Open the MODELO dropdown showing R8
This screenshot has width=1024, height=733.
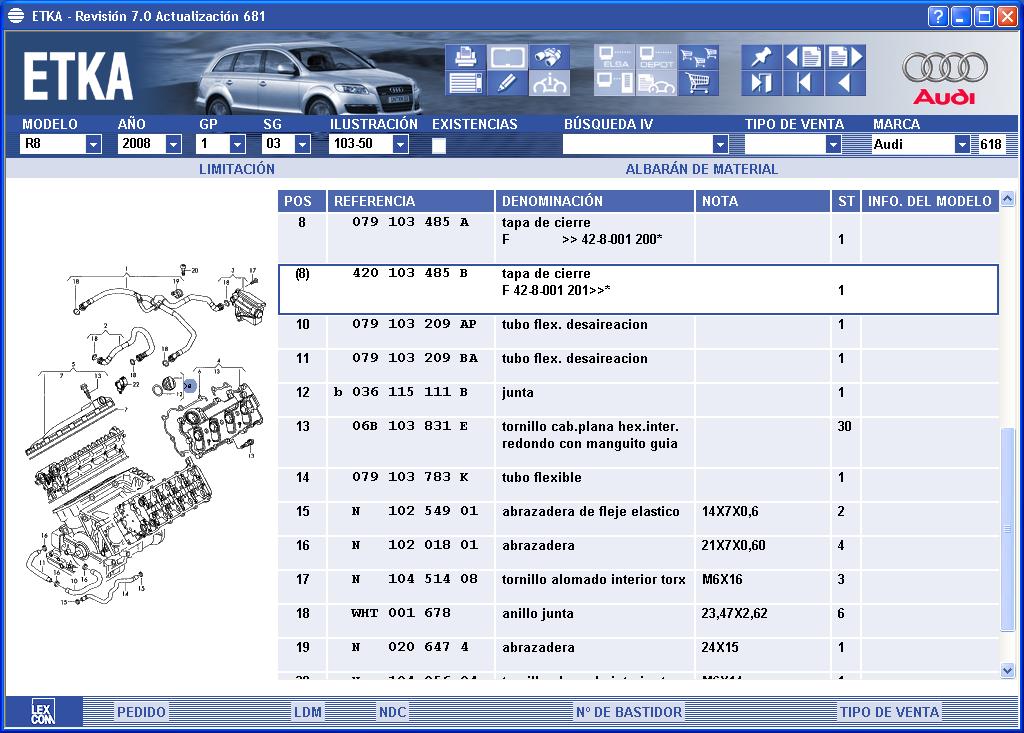pos(93,144)
